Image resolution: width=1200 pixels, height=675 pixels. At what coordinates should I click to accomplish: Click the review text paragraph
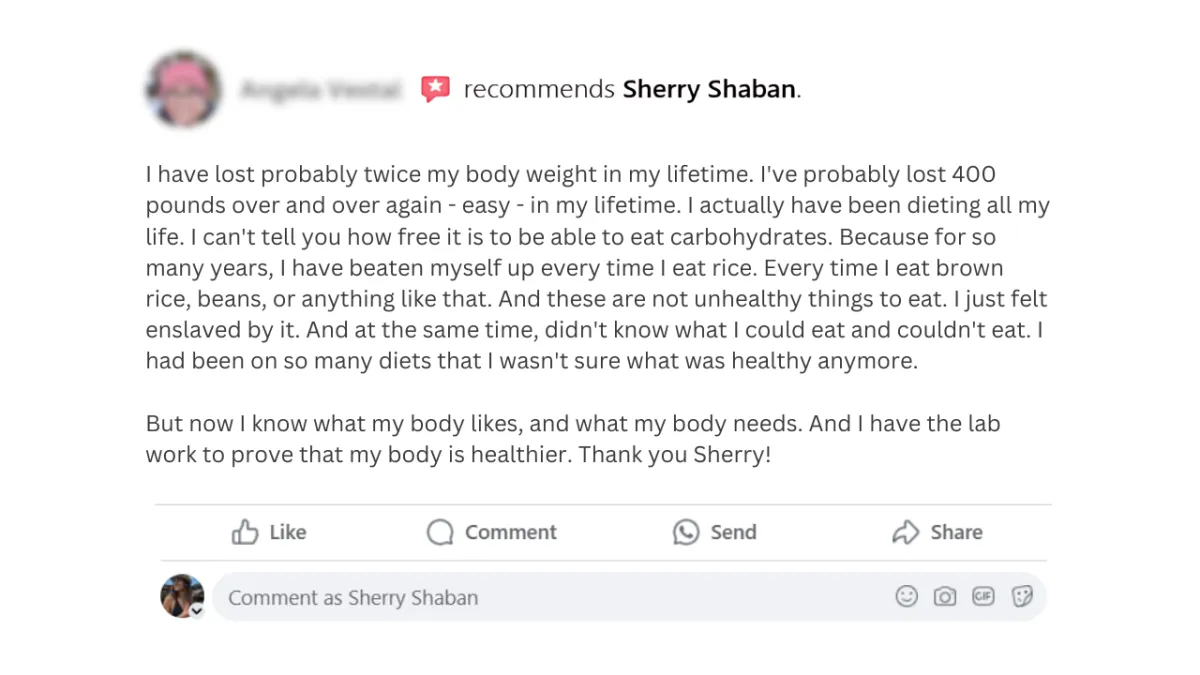(x=597, y=267)
